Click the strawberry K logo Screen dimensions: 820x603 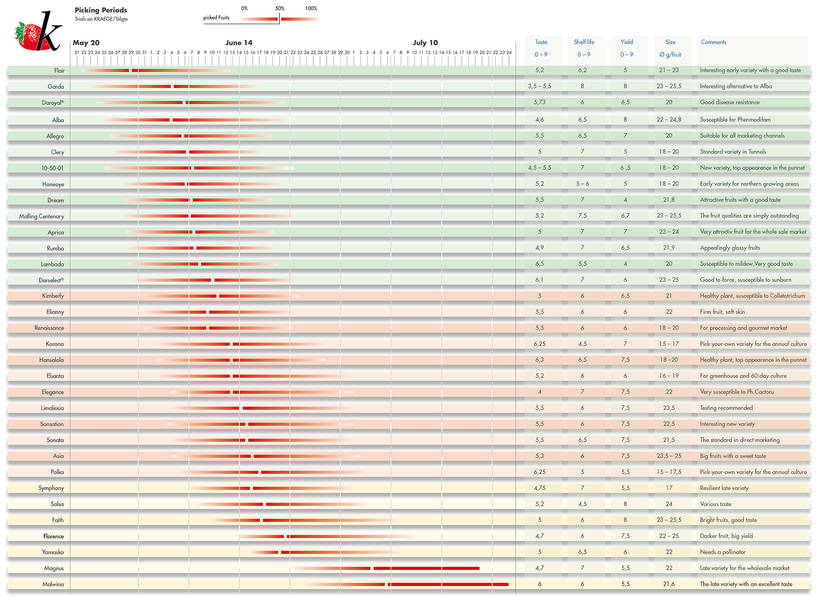pos(36,32)
